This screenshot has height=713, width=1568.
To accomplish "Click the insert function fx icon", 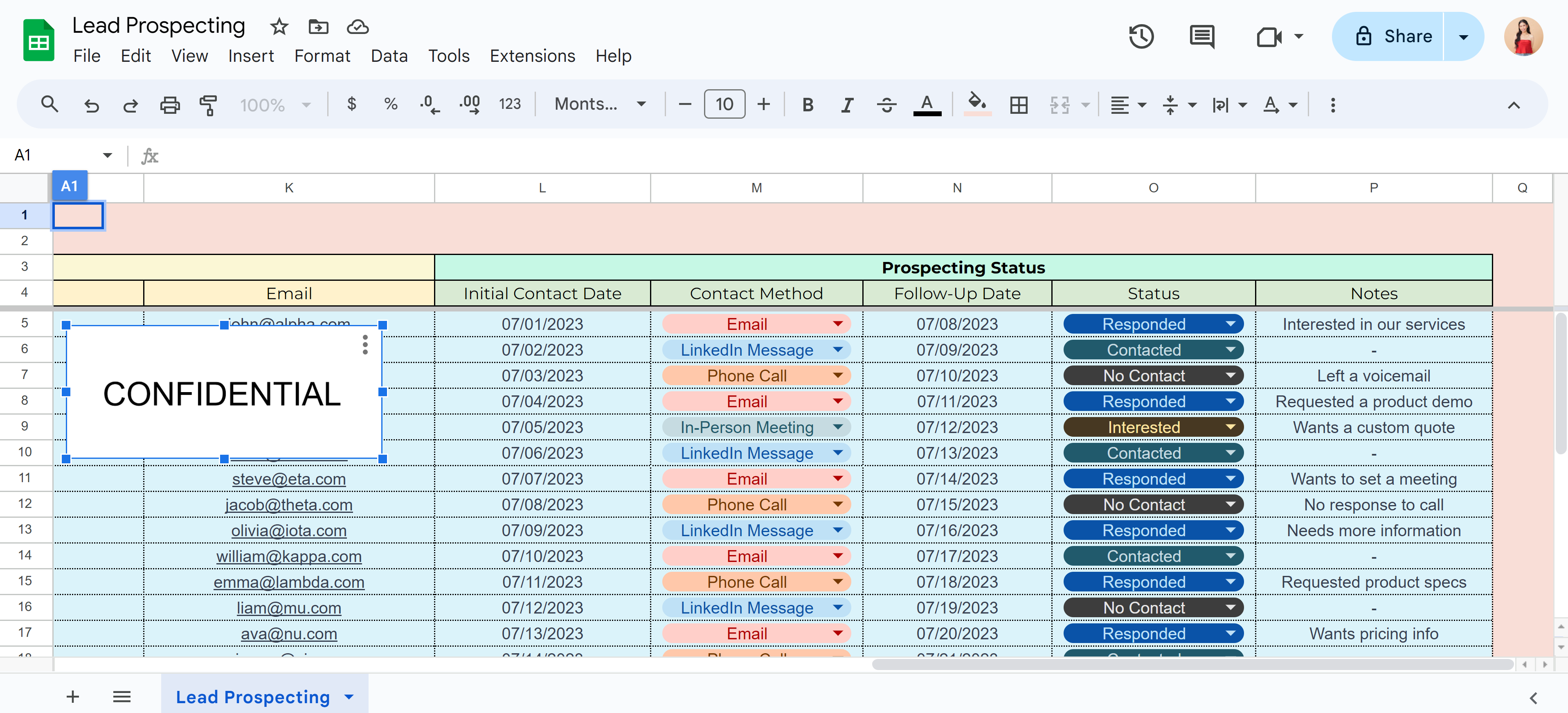I will (x=150, y=156).
